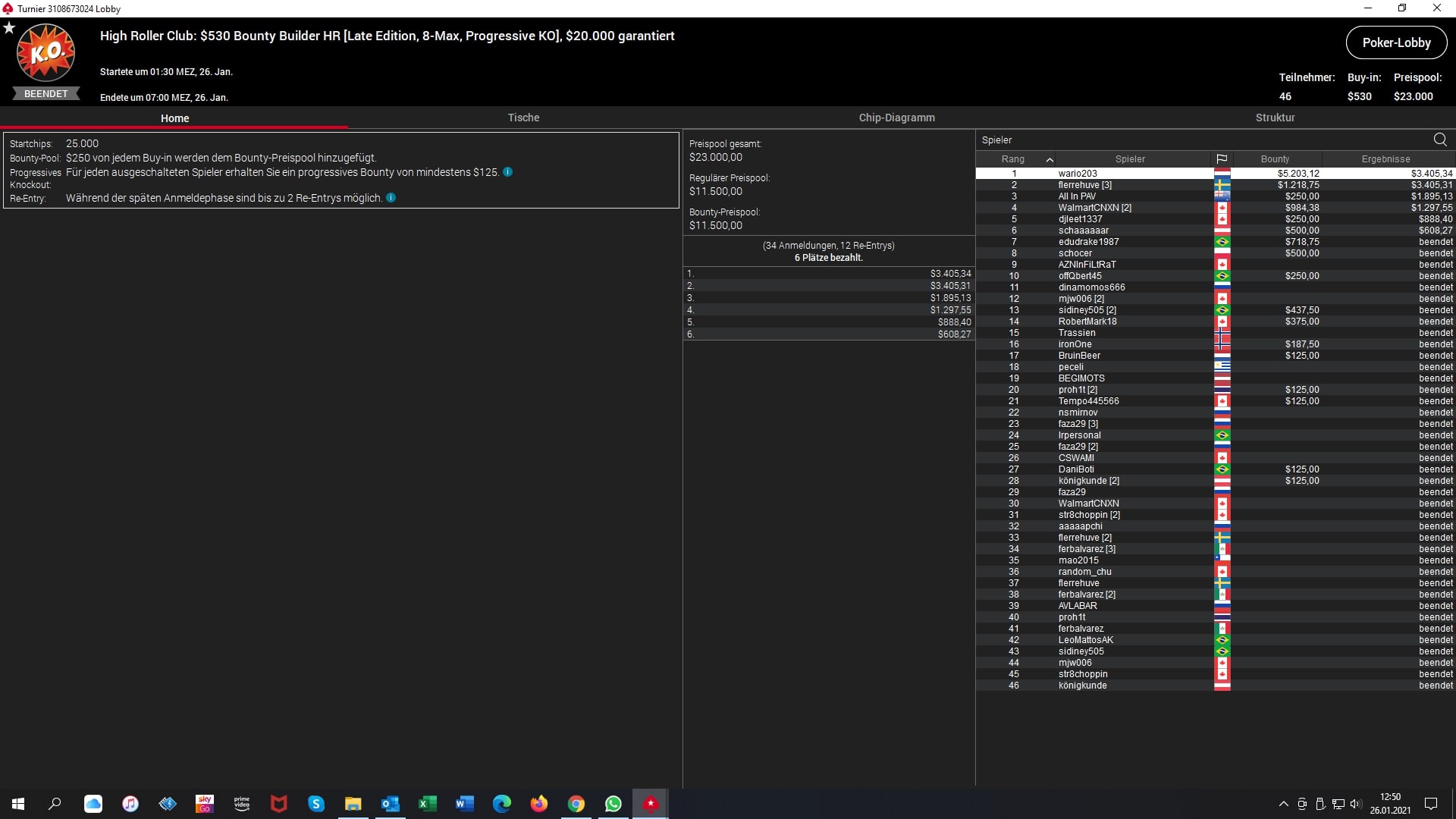Sort by Bounty column header
Viewport: 1456px width, 819px height.
[1275, 159]
